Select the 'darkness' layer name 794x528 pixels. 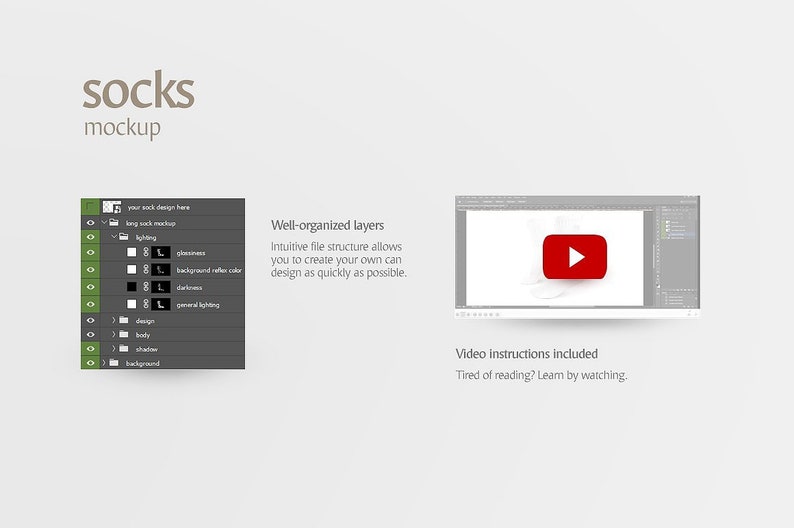189,288
